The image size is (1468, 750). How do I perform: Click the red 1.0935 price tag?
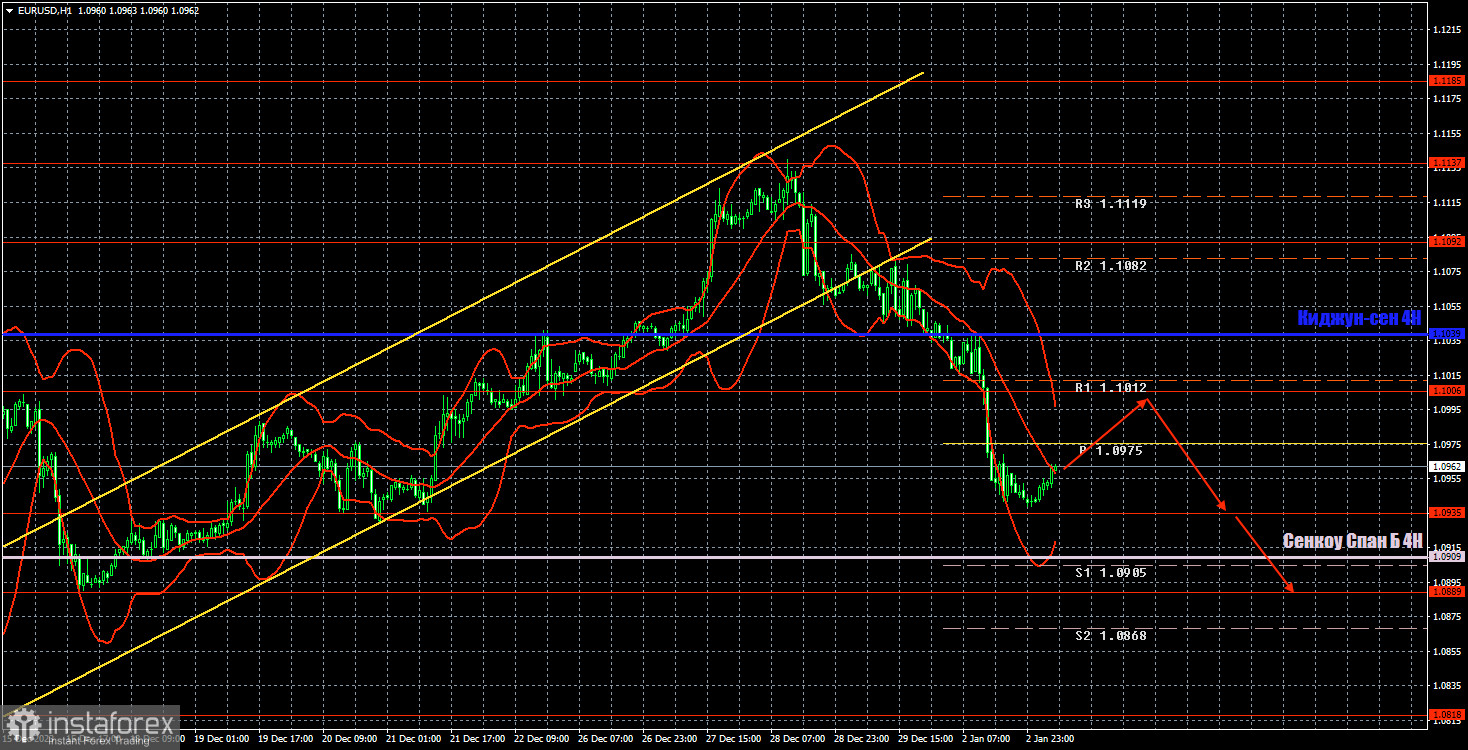tap(1448, 513)
